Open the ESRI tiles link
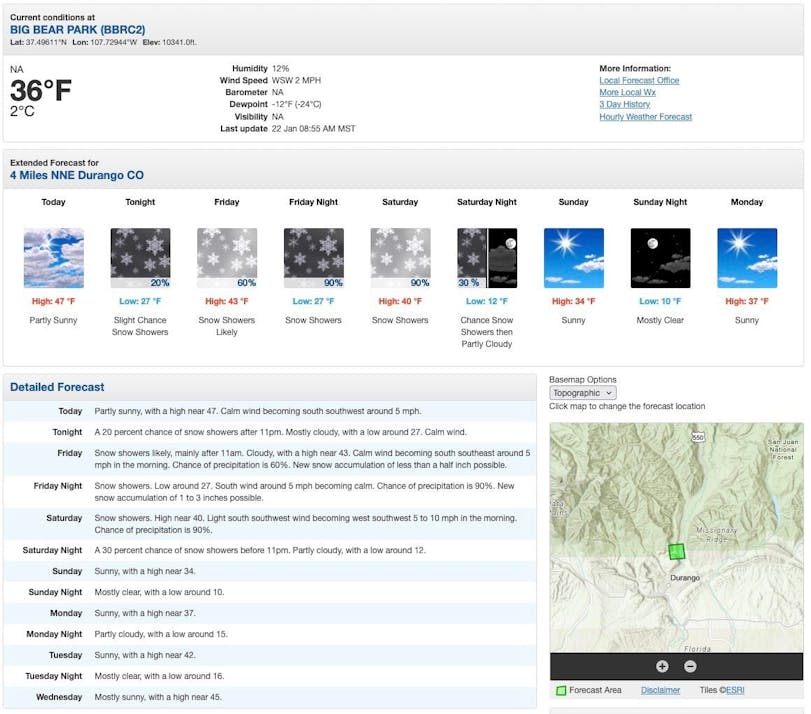 (734, 690)
